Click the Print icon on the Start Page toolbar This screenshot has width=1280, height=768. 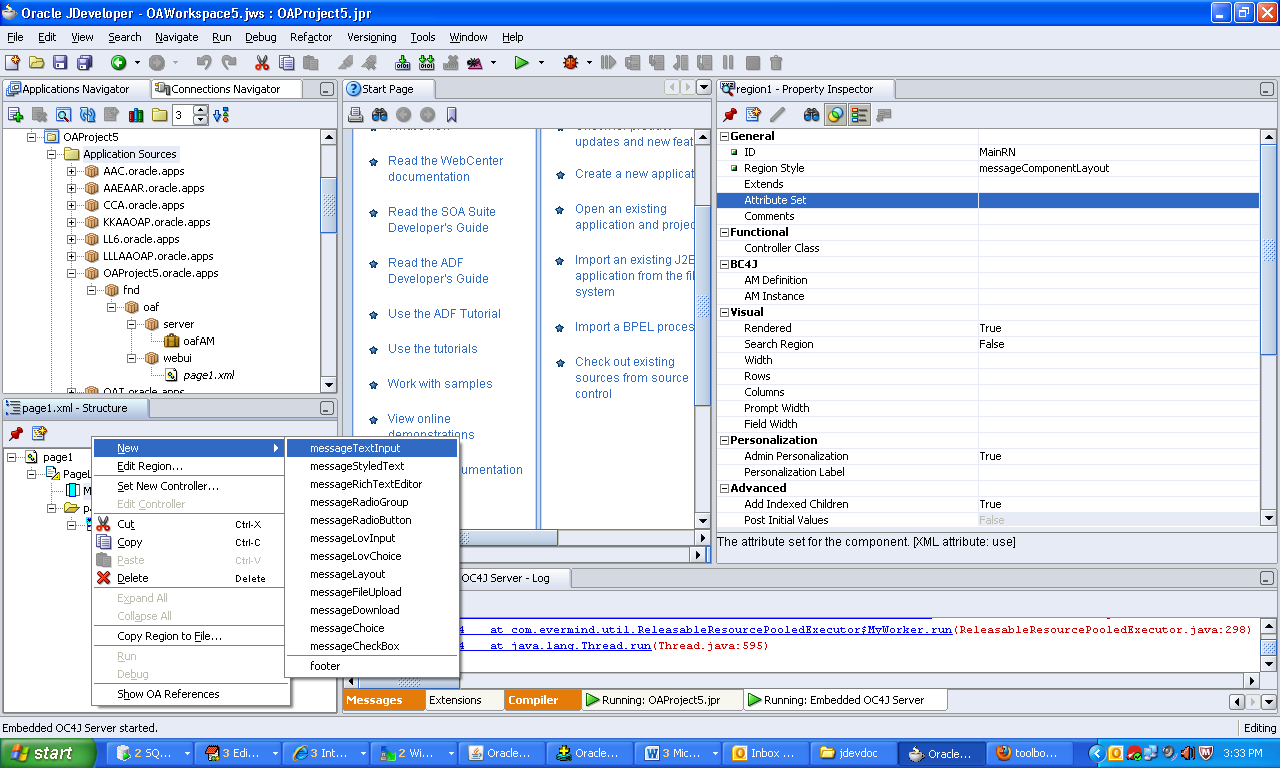355,114
